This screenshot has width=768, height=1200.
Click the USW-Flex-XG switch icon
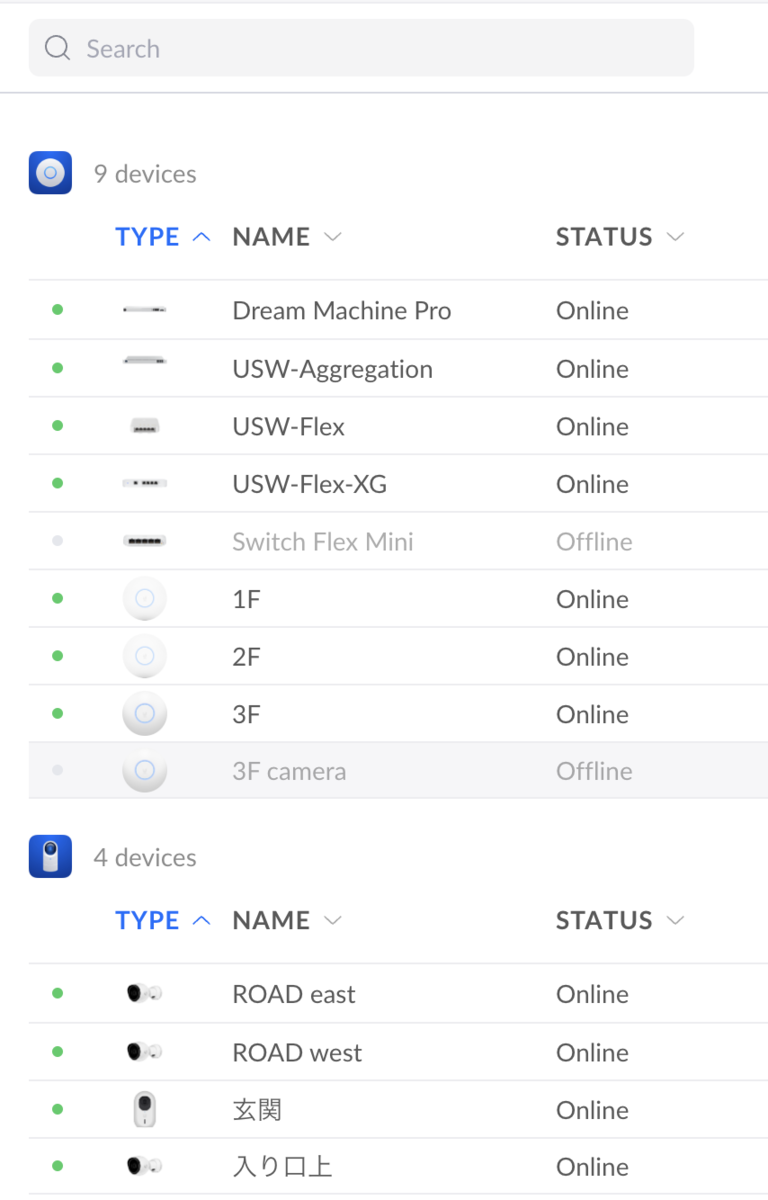(x=145, y=484)
